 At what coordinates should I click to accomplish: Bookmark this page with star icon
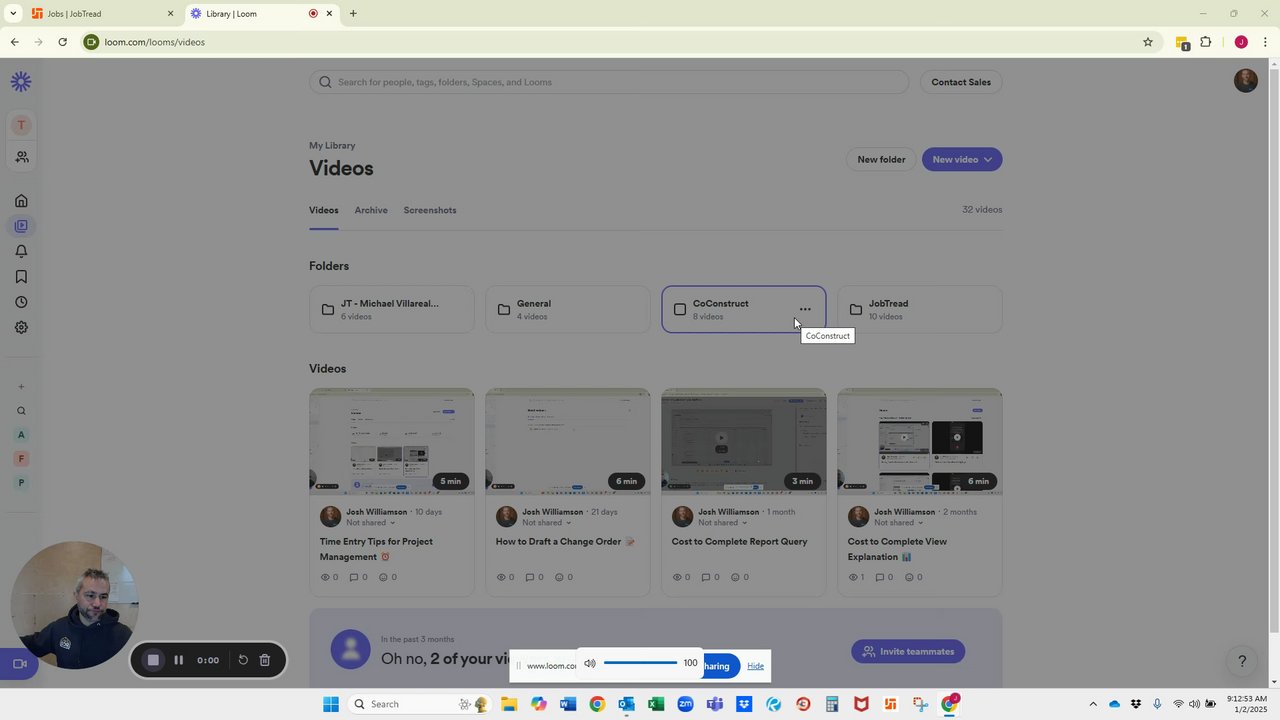point(1148,42)
